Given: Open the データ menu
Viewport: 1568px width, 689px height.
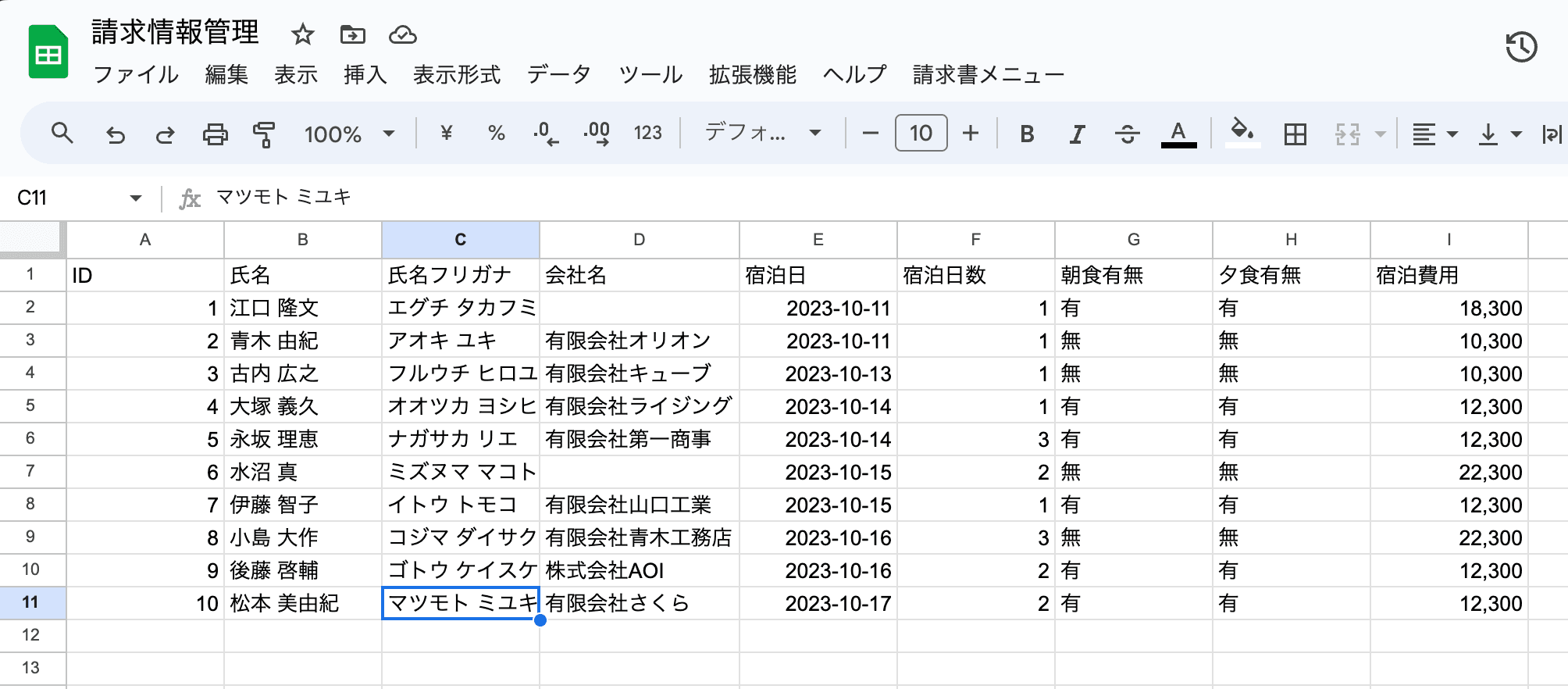Looking at the screenshot, I should click(x=559, y=75).
